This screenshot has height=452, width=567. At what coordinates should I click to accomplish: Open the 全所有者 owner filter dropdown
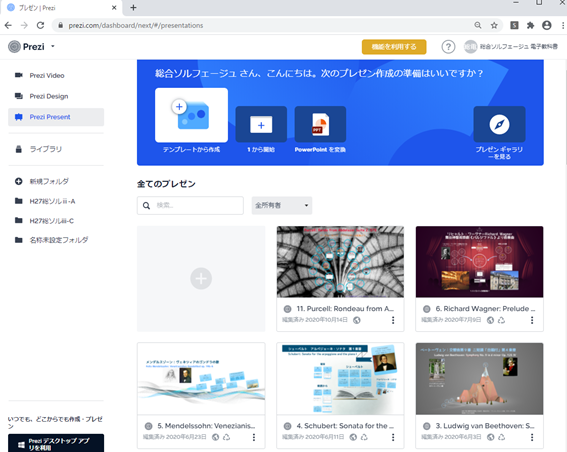point(282,205)
